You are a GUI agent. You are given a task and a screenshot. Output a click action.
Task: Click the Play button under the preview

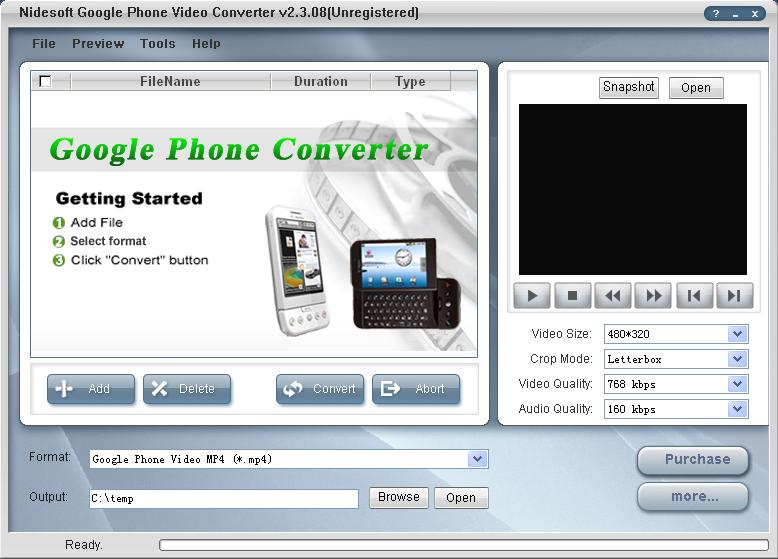click(531, 296)
